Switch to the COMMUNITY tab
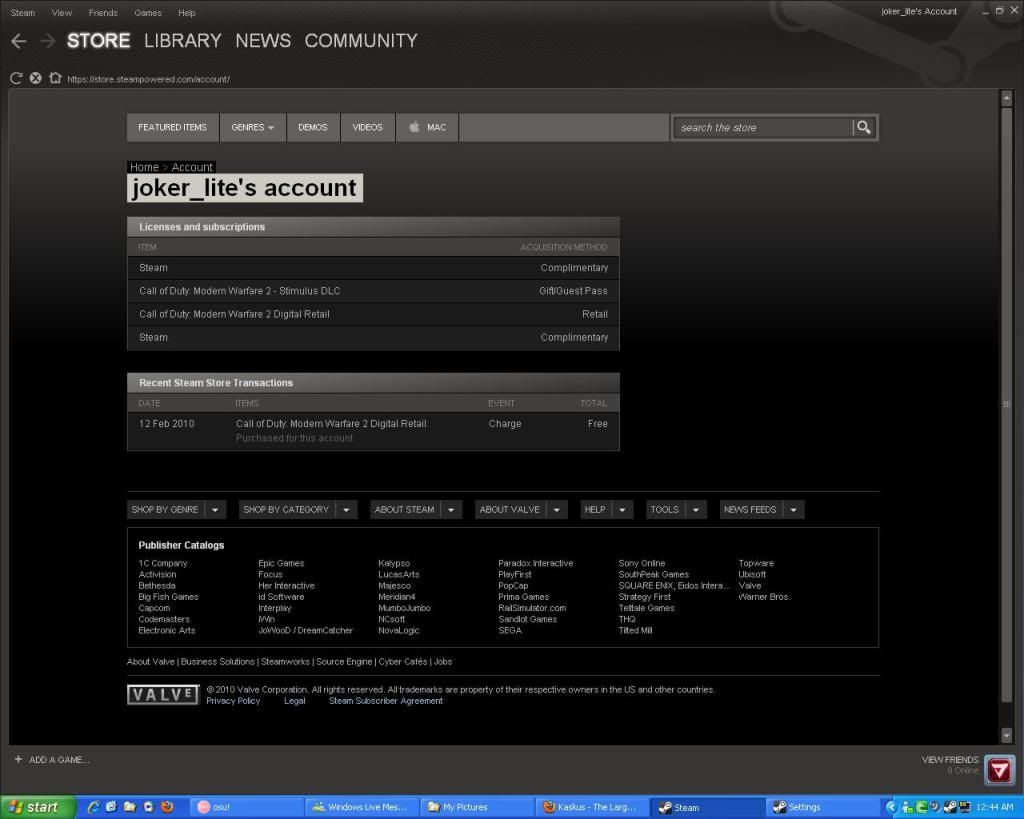The height and width of the screenshot is (819, 1024). tap(361, 40)
